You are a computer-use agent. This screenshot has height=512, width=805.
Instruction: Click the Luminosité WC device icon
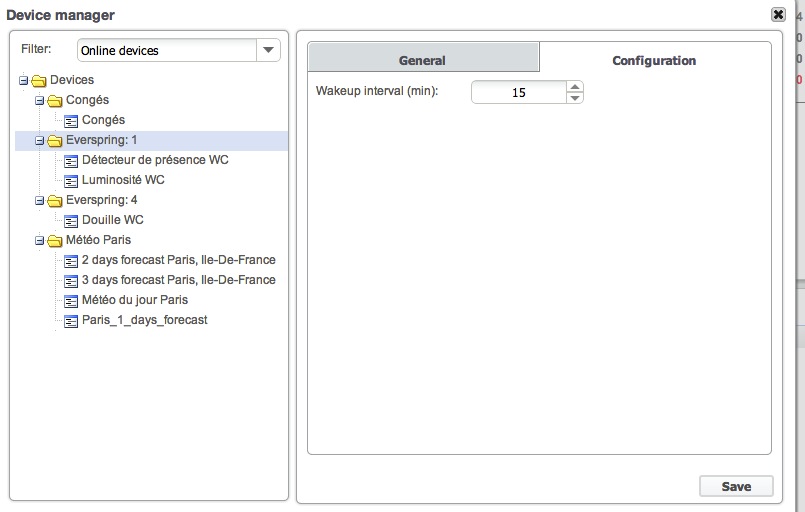pyautogui.click(x=71, y=180)
